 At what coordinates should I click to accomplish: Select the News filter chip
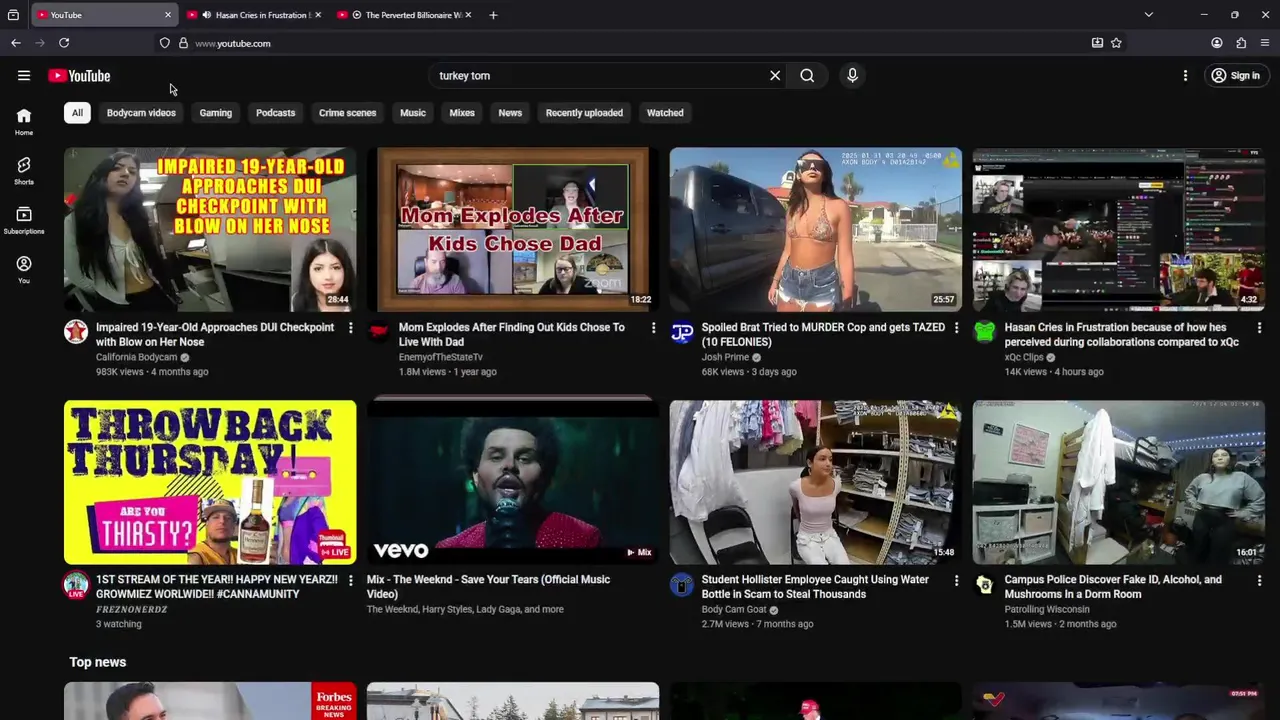click(510, 113)
